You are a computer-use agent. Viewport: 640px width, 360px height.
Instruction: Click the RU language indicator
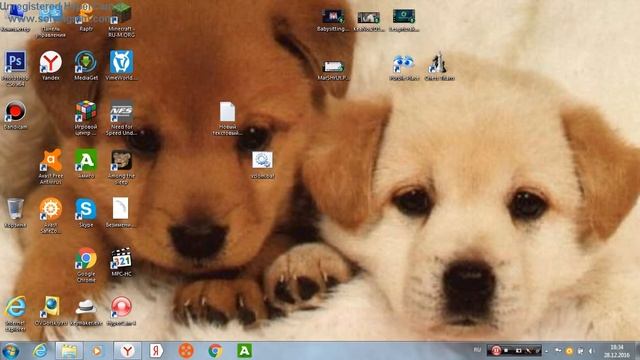(477, 350)
